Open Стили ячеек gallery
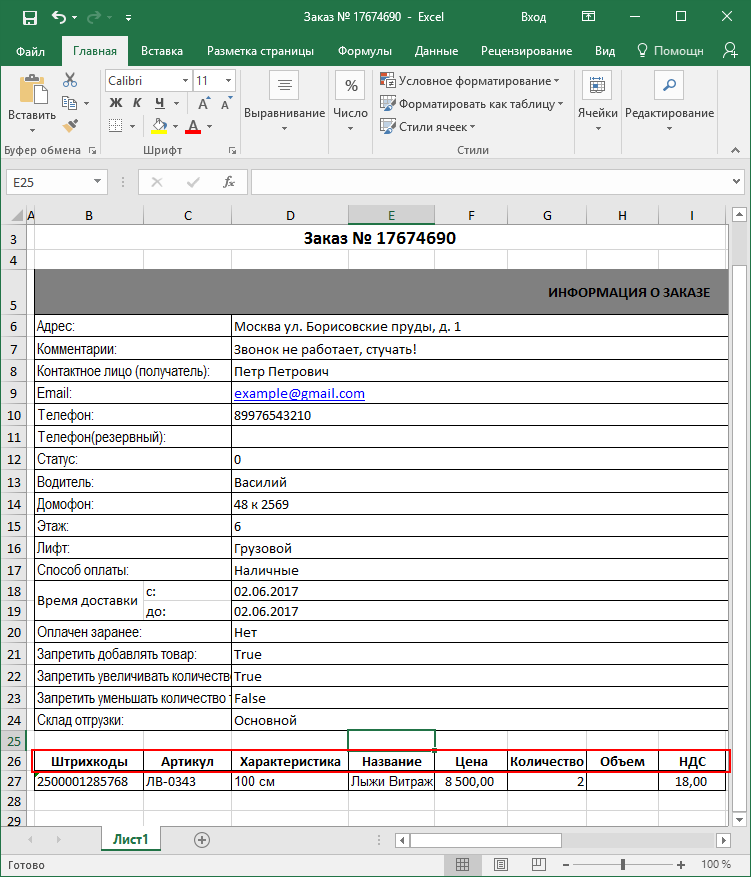The width and height of the screenshot is (751, 877). tap(428, 126)
